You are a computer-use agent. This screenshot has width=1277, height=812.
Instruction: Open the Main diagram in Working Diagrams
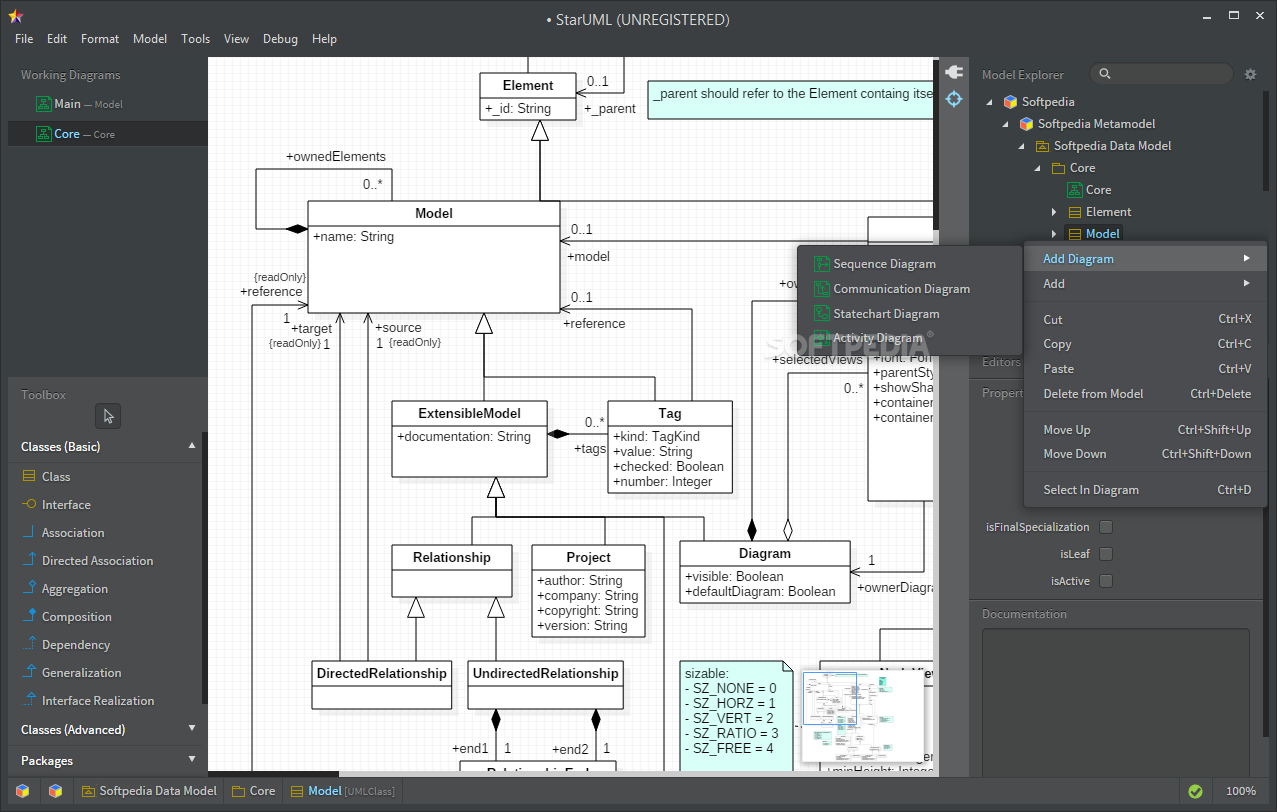(108, 104)
